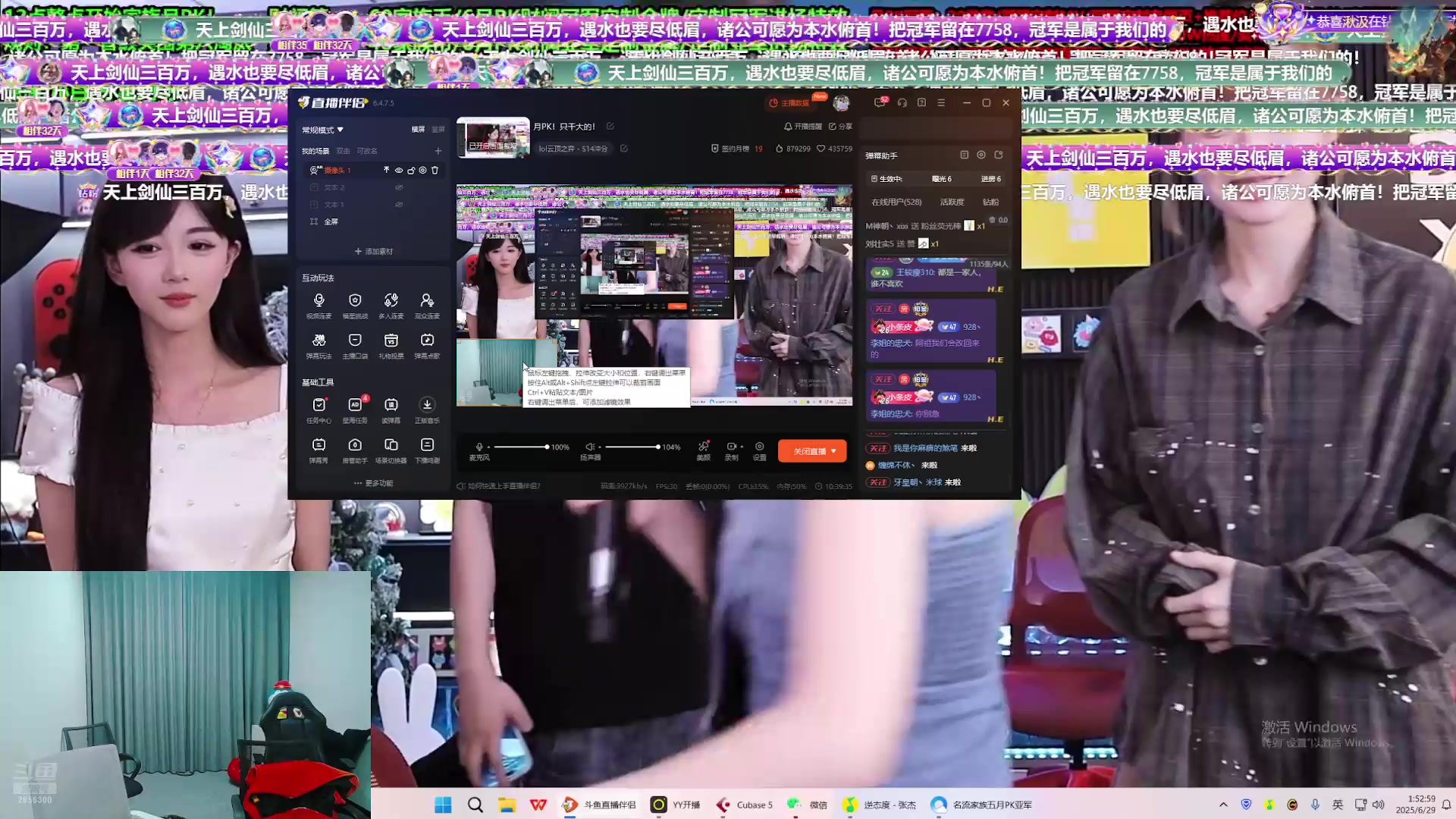
Task: Open Windows Start menu
Action: [x=443, y=805]
